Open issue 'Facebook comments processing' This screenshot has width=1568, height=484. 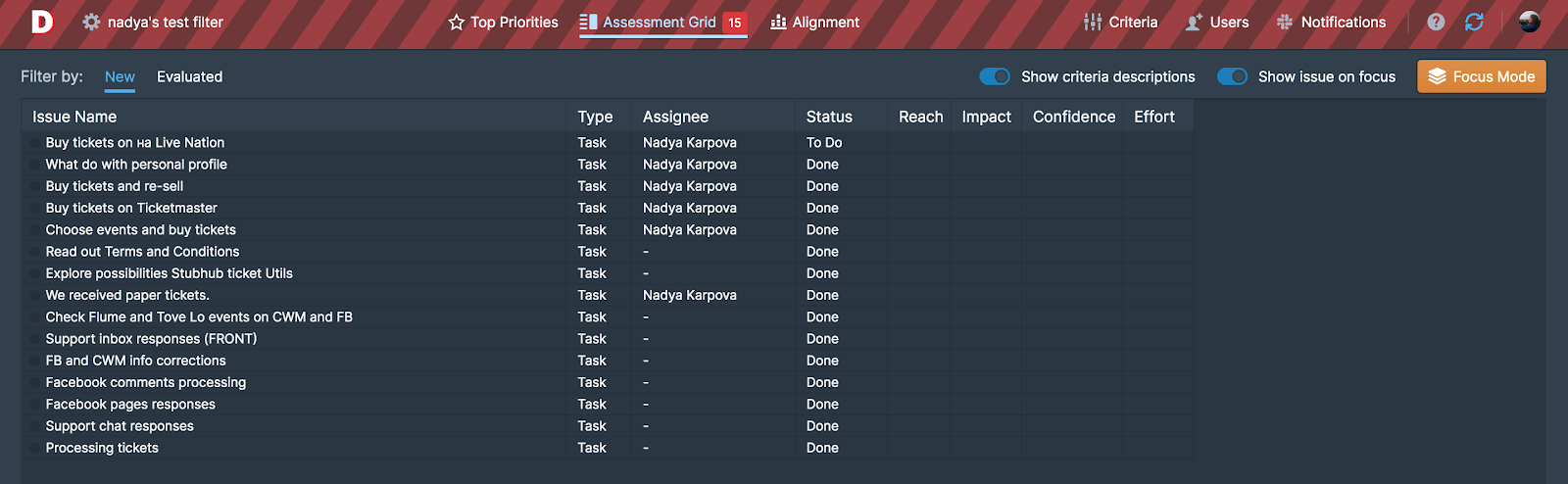[x=146, y=382]
